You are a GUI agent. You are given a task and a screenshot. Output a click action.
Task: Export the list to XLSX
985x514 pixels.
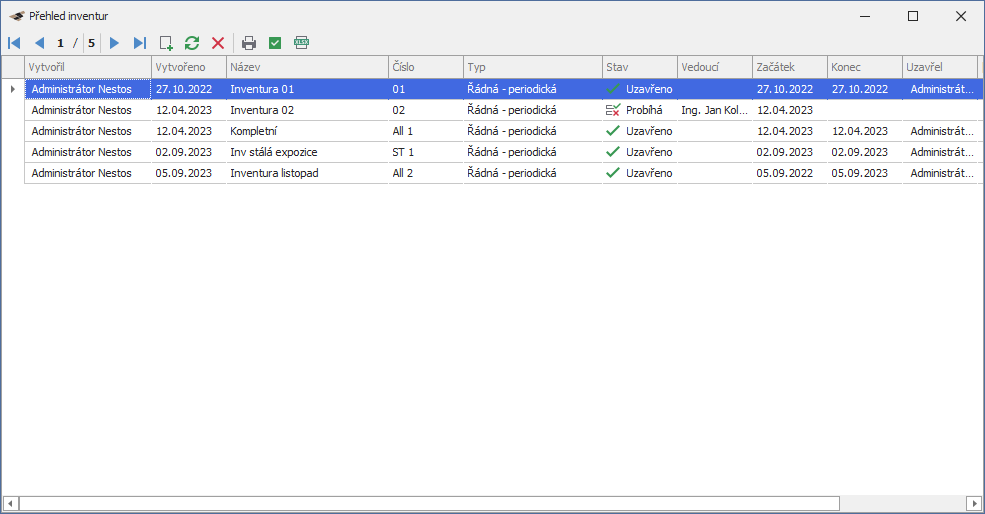pos(302,43)
